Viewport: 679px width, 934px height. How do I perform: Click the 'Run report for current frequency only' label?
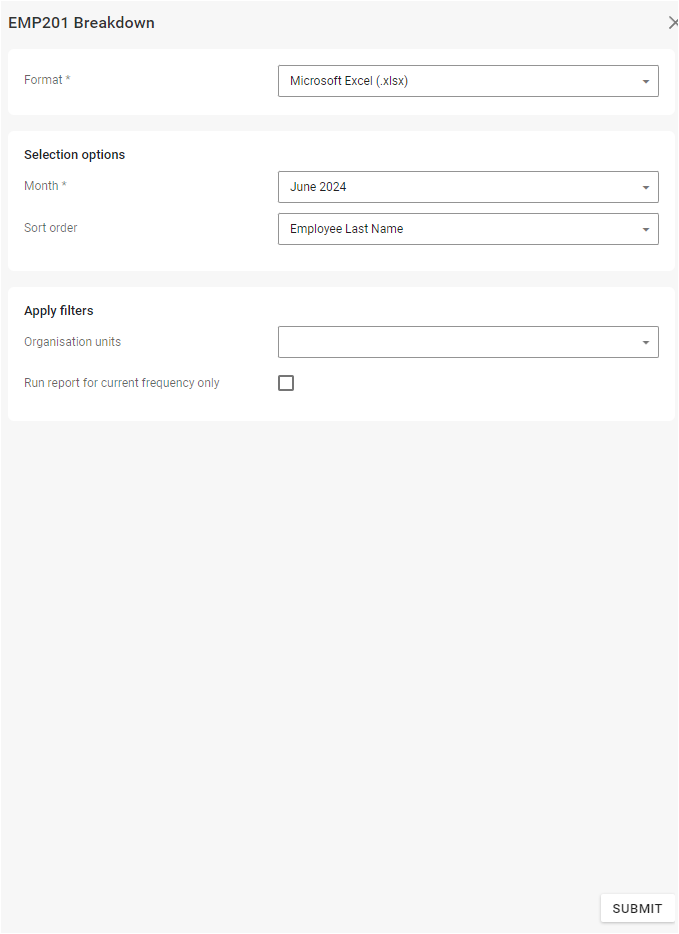[x=122, y=383]
